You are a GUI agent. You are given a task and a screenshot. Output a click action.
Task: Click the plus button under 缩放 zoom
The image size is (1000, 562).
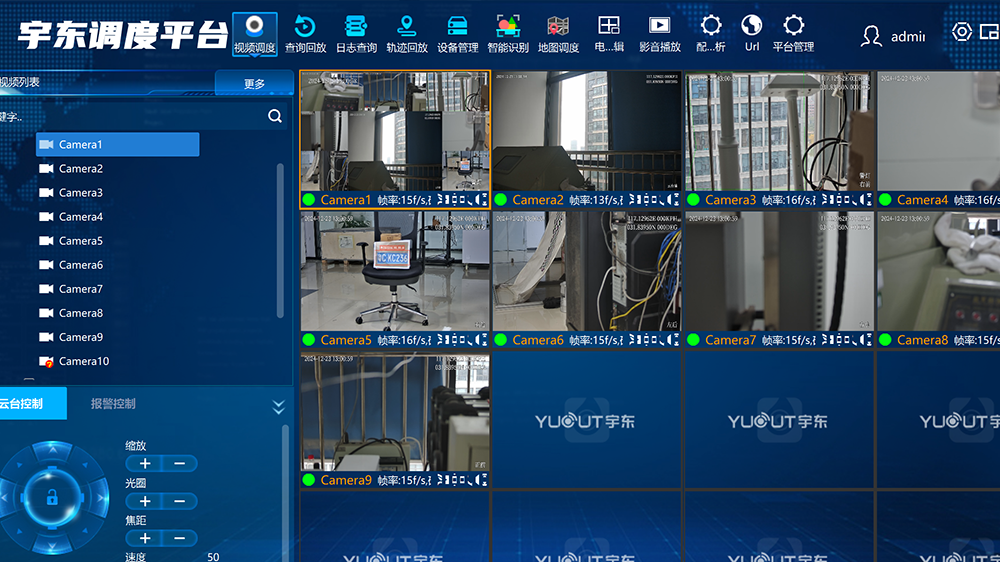(145, 464)
